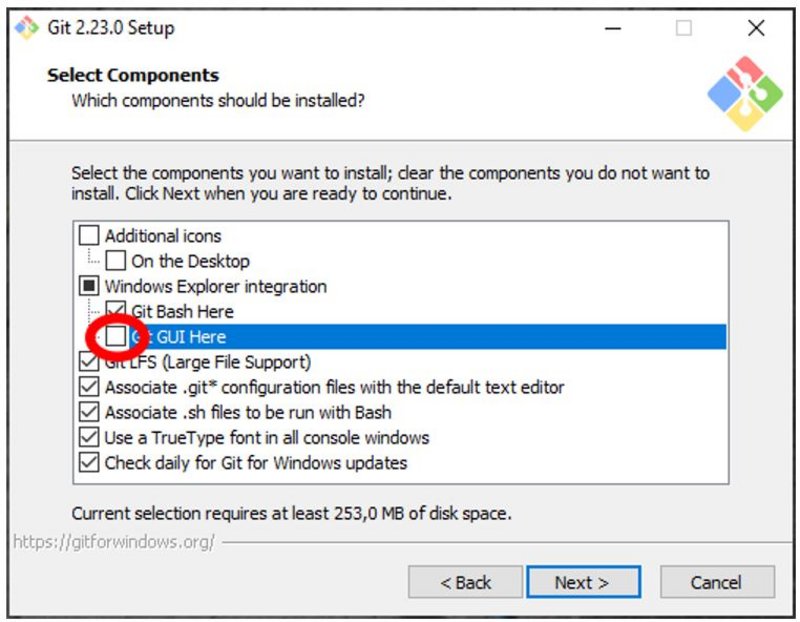Viewport: 800px width, 622px height.
Task: Select the highlighted Git GUI Here list entry
Action: pyautogui.click(x=300, y=337)
